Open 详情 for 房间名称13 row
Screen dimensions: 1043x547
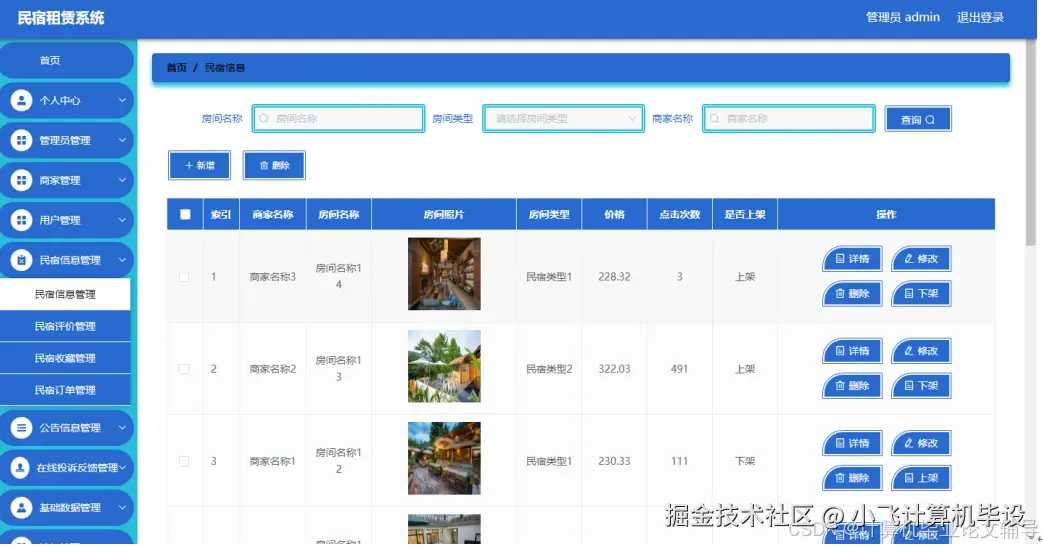tap(853, 351)
